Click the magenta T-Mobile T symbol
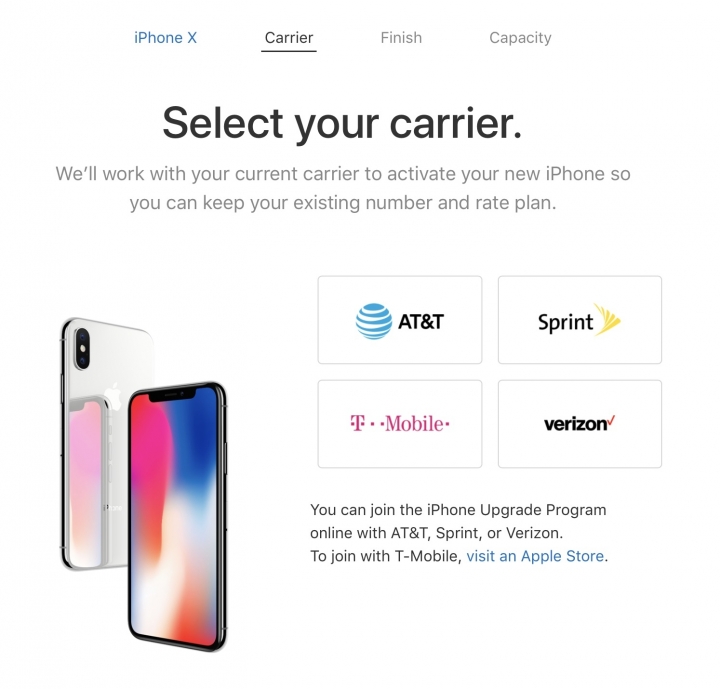 tap(358, 423)
